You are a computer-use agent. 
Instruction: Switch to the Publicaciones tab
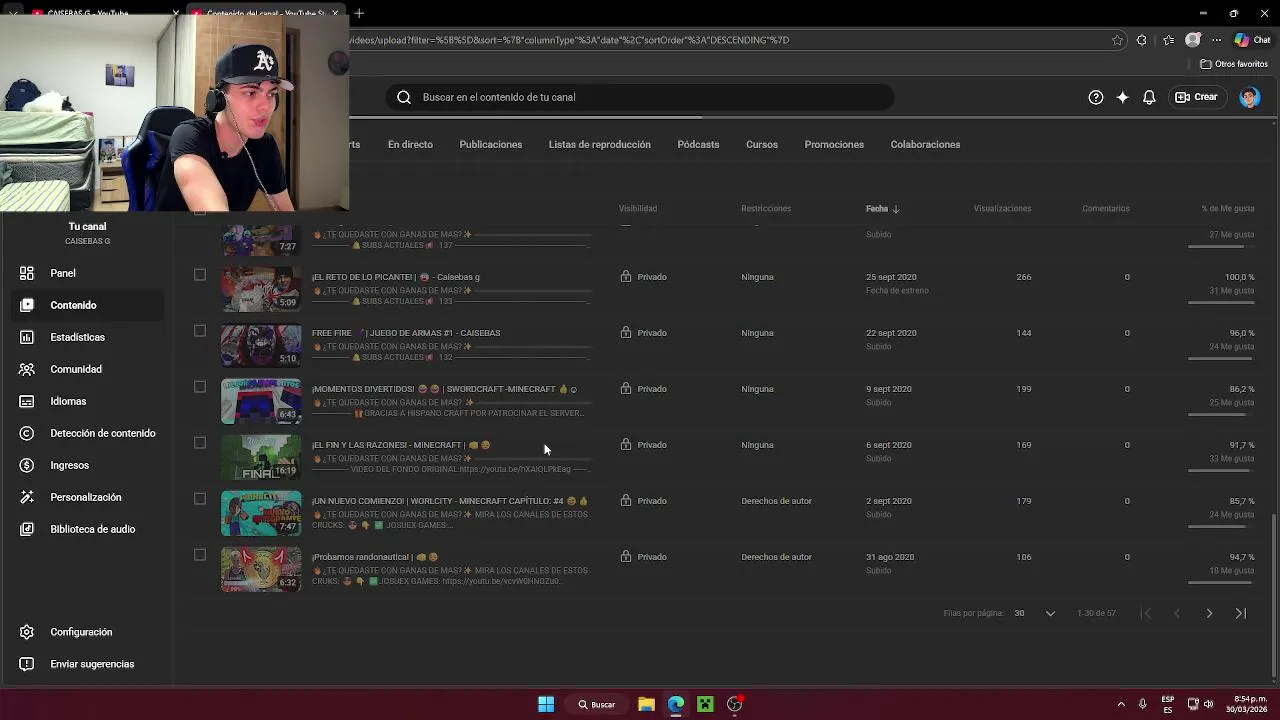click(x=490, y=144)
